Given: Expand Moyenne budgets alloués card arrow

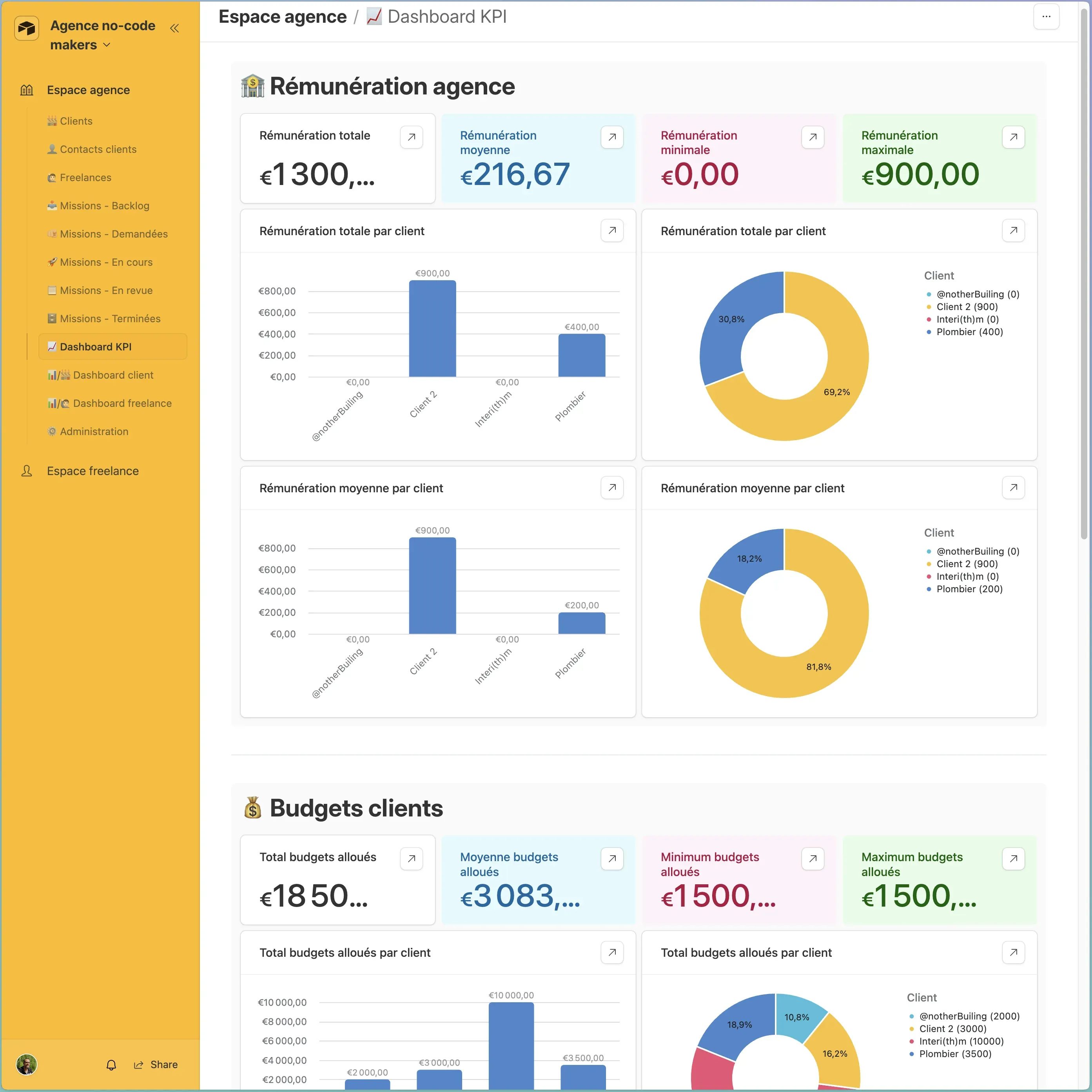Looking at the screenshot, I should [x=612, y=858].
